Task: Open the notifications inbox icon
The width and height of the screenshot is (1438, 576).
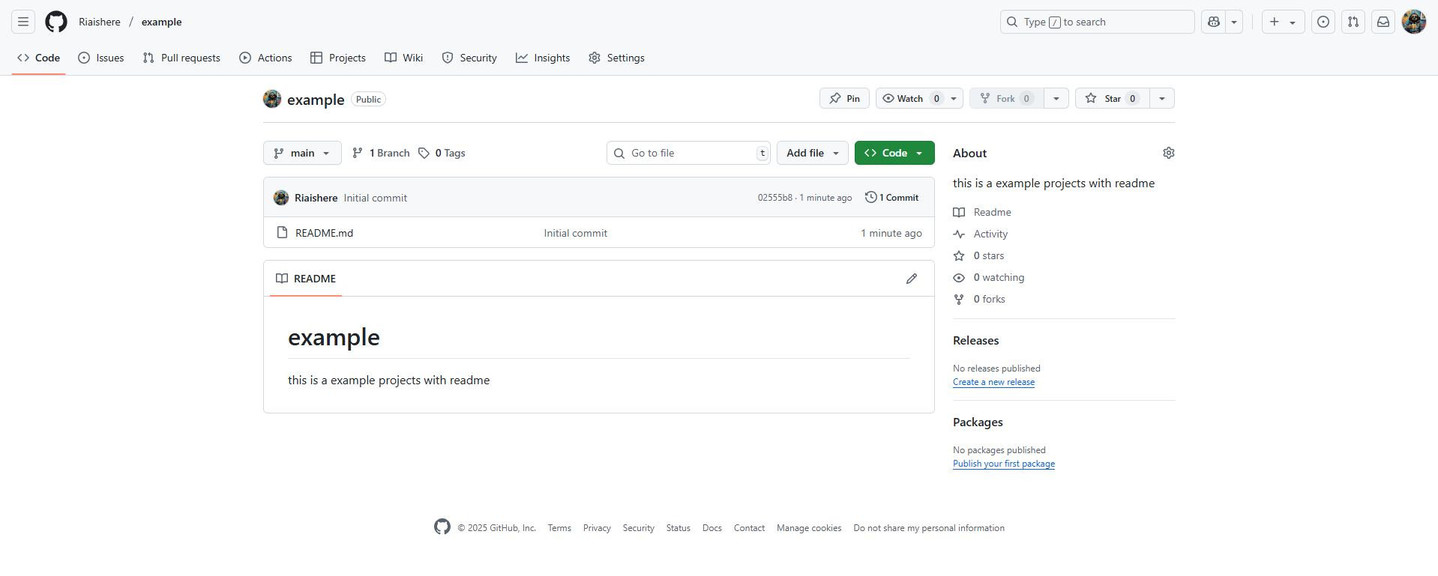Action: click(1383, 22)
